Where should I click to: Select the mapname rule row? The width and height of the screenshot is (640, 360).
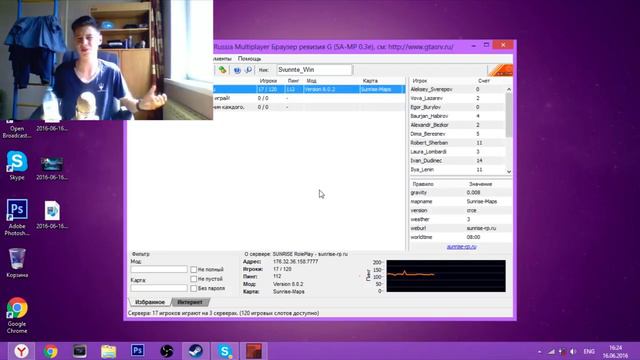[461, 202]
